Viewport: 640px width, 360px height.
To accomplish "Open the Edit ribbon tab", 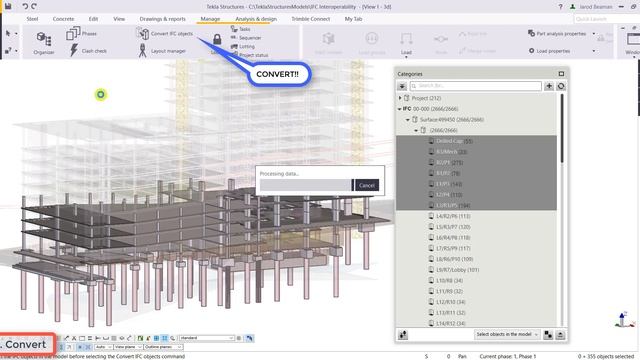I will click(x=93, y=19).
